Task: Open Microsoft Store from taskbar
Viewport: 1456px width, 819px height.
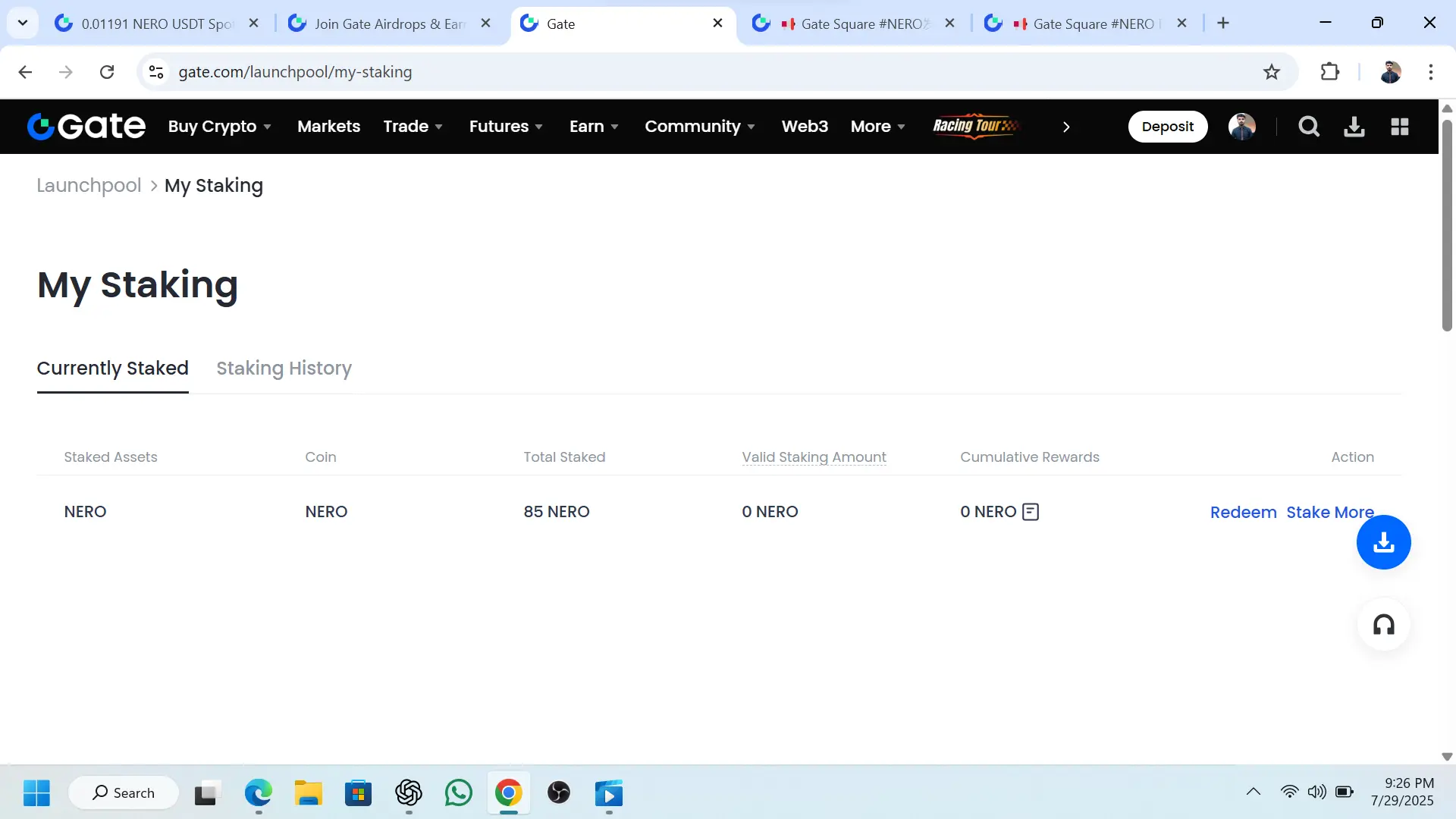Action: 359,793
